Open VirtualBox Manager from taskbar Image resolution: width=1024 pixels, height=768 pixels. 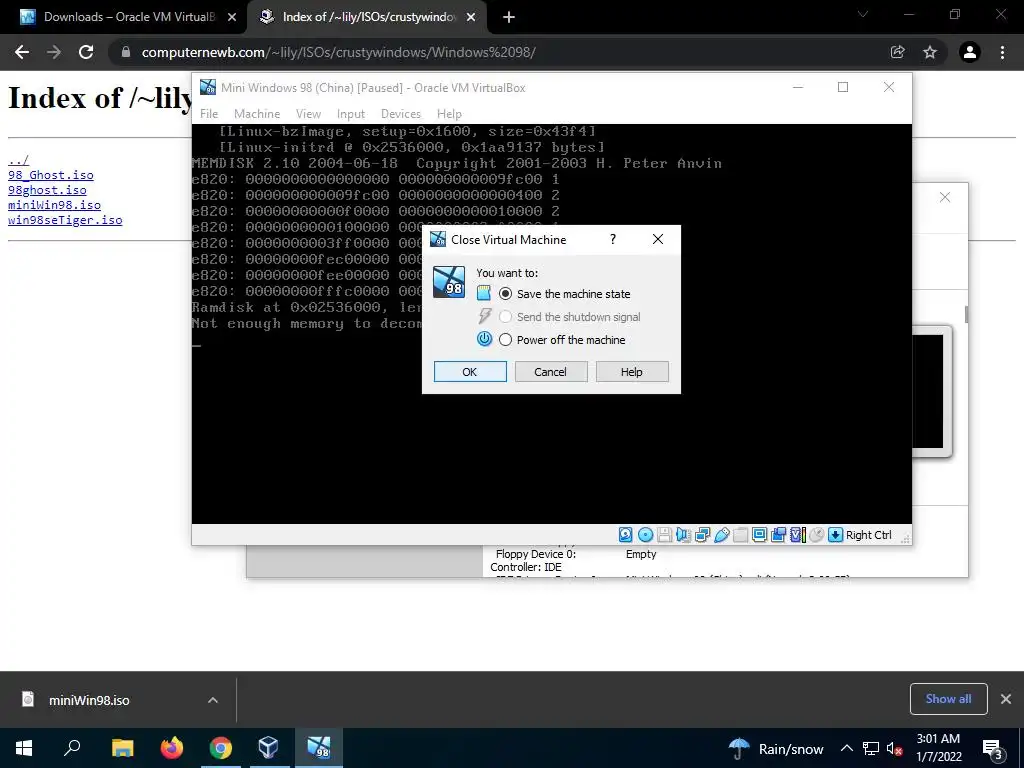tap(268, 748)
